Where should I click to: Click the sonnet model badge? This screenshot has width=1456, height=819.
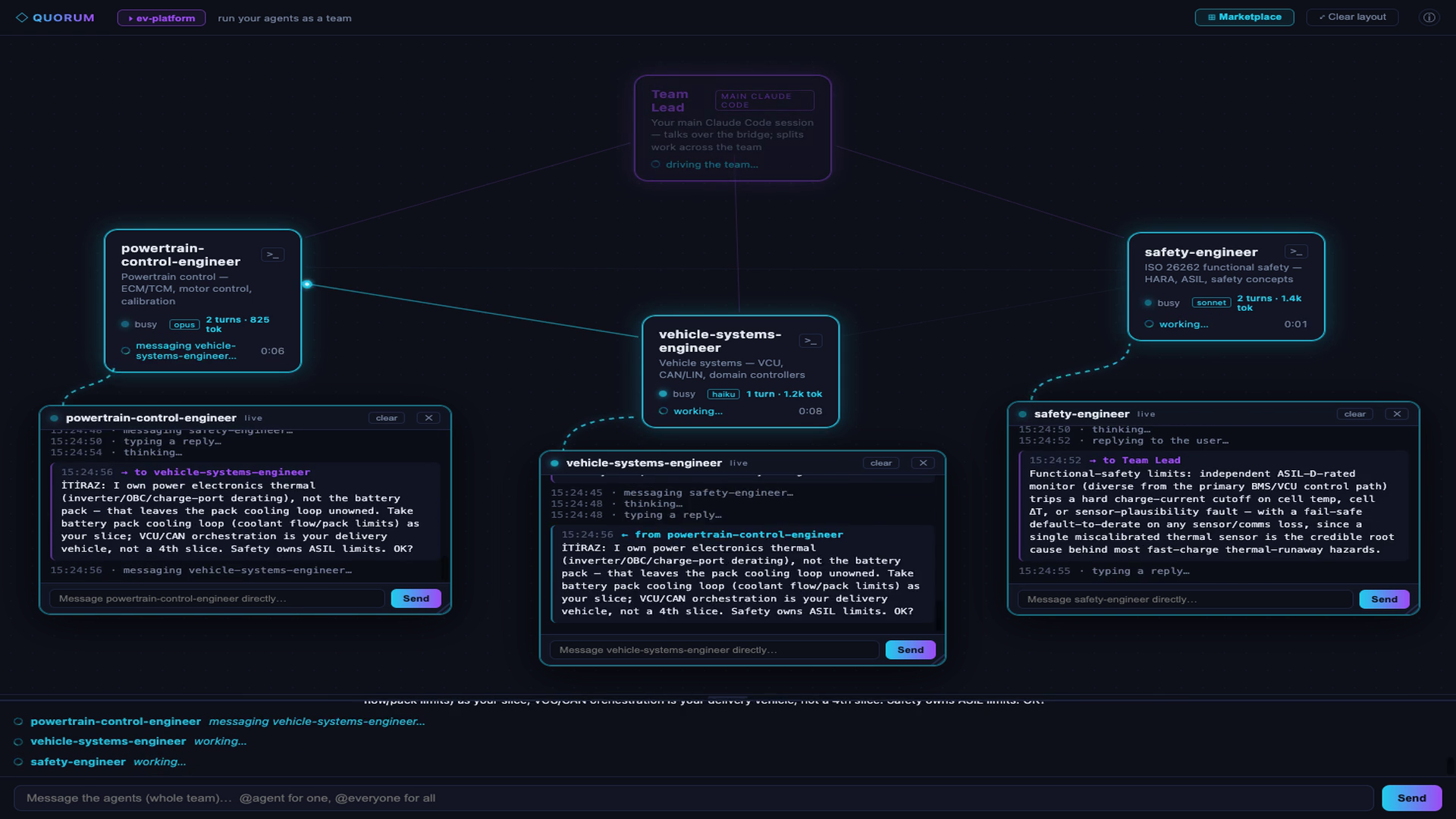1211,303
